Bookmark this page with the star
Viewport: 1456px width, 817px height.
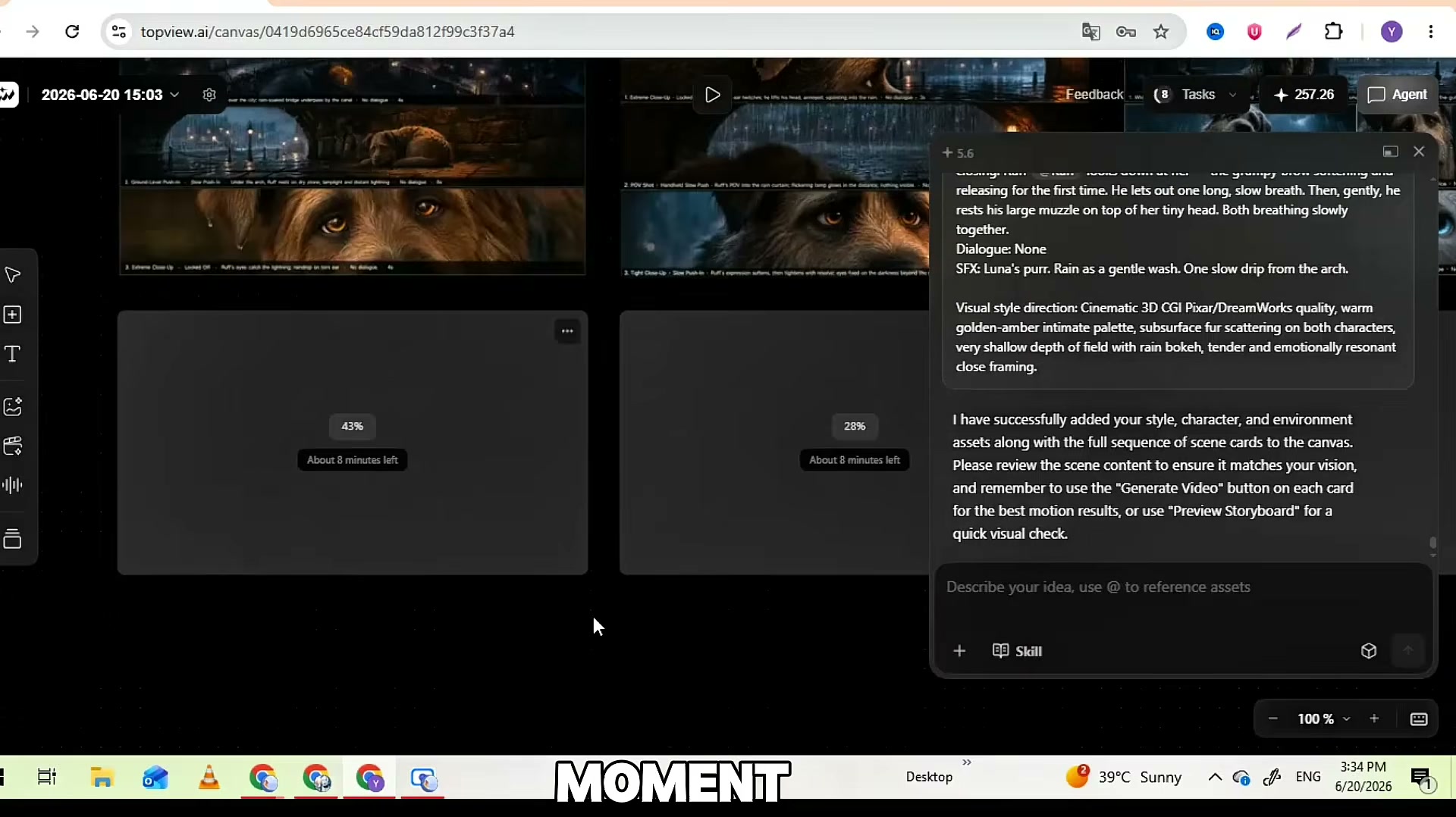pyautogui.click(x=1161, y=32)
